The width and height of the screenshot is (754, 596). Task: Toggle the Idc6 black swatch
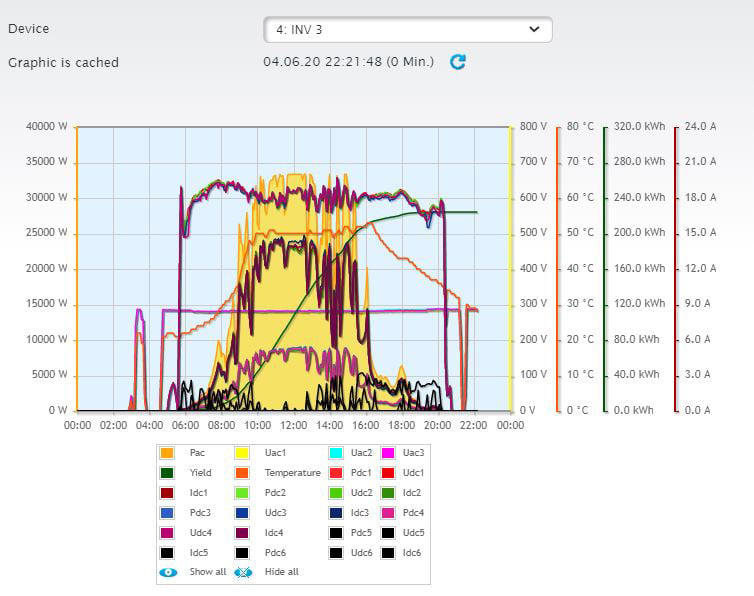(388, 553)
